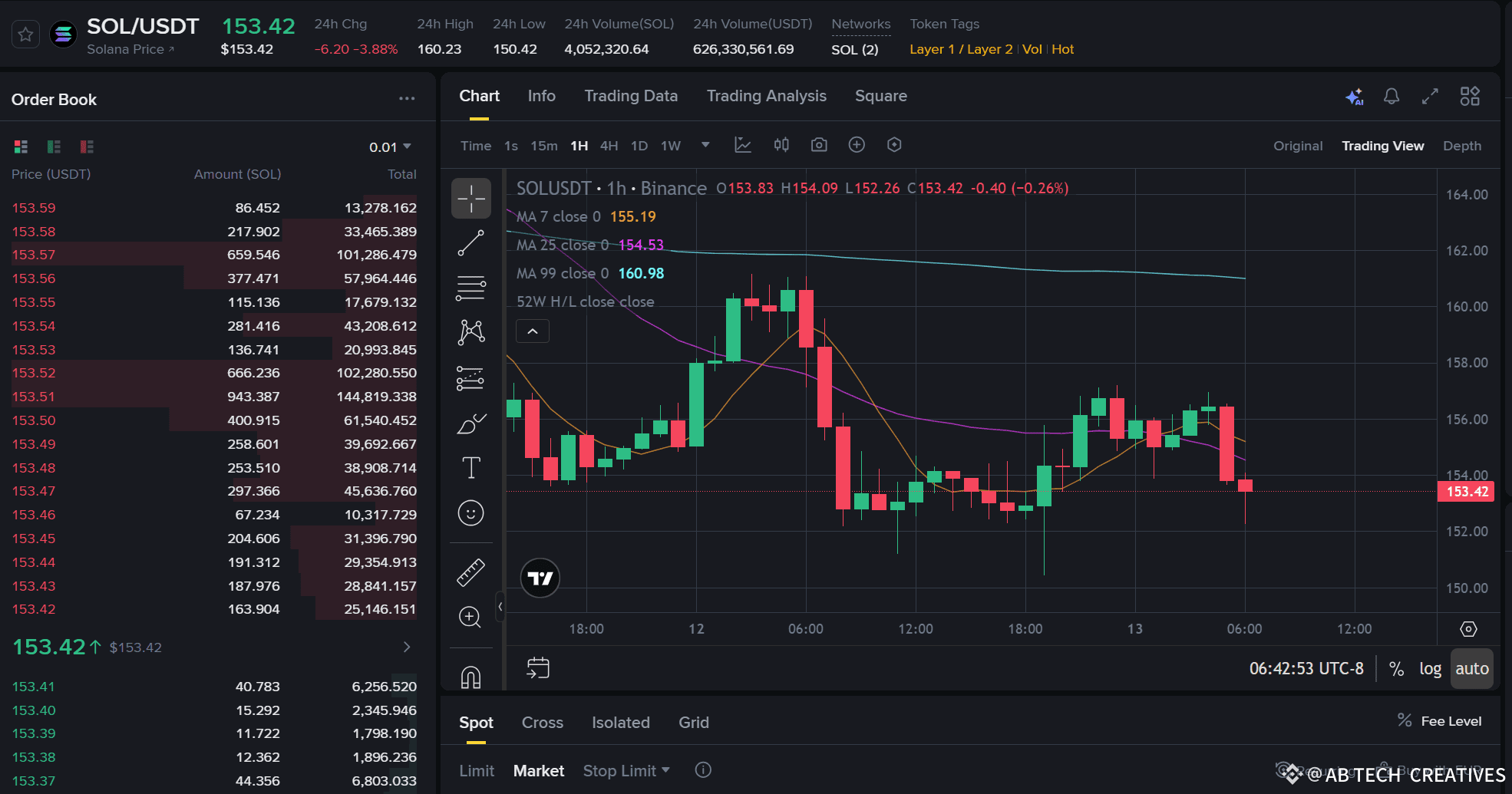Viewport: 1512px width, 794px height.
Task: Click the TradingView logo badge
Action: (540, 578)
